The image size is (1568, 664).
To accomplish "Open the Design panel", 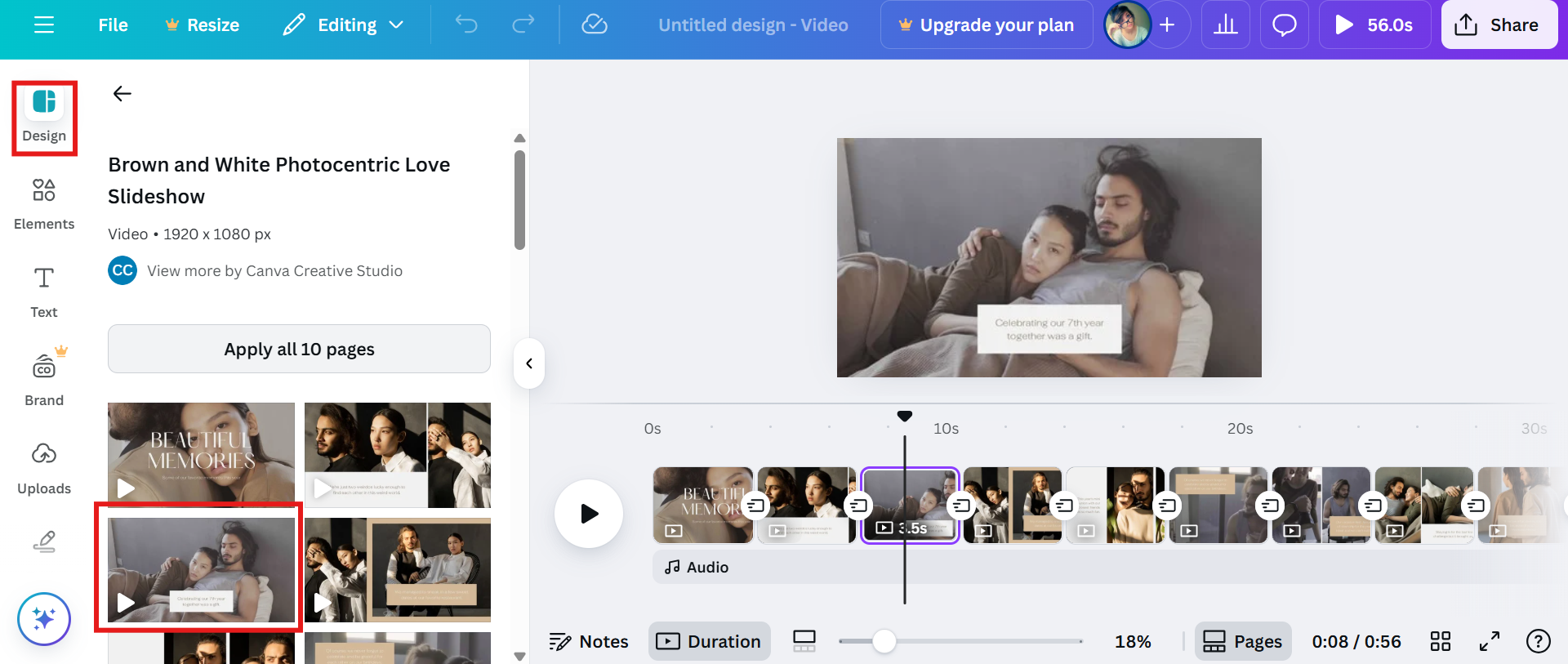I will 44,116.
